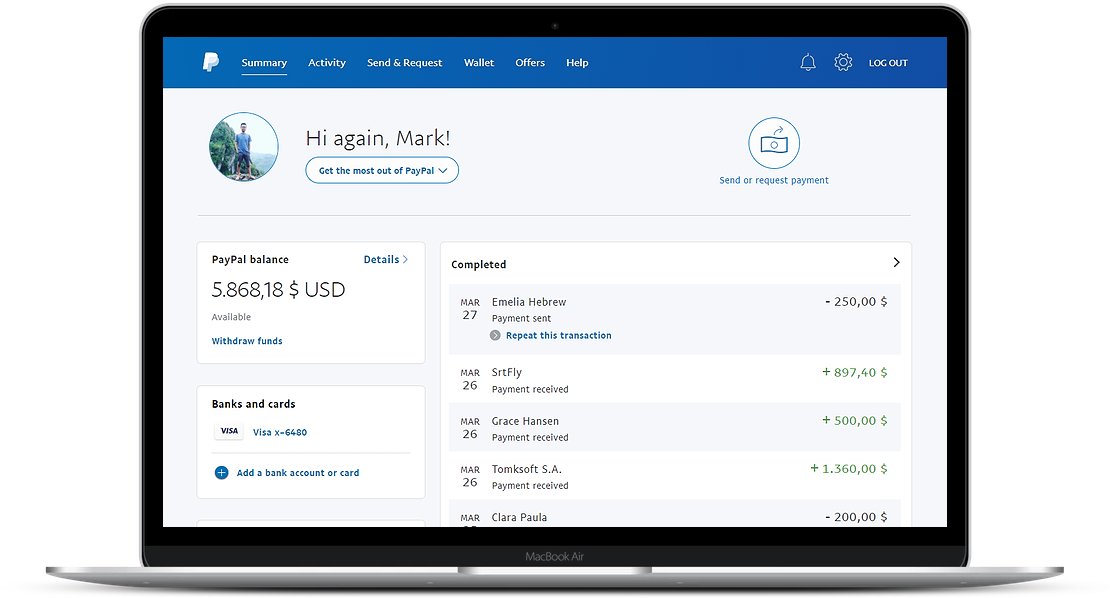Screen dimensions: 1110x598
Task: Click the Completed heading
Action: pos(479,265)
